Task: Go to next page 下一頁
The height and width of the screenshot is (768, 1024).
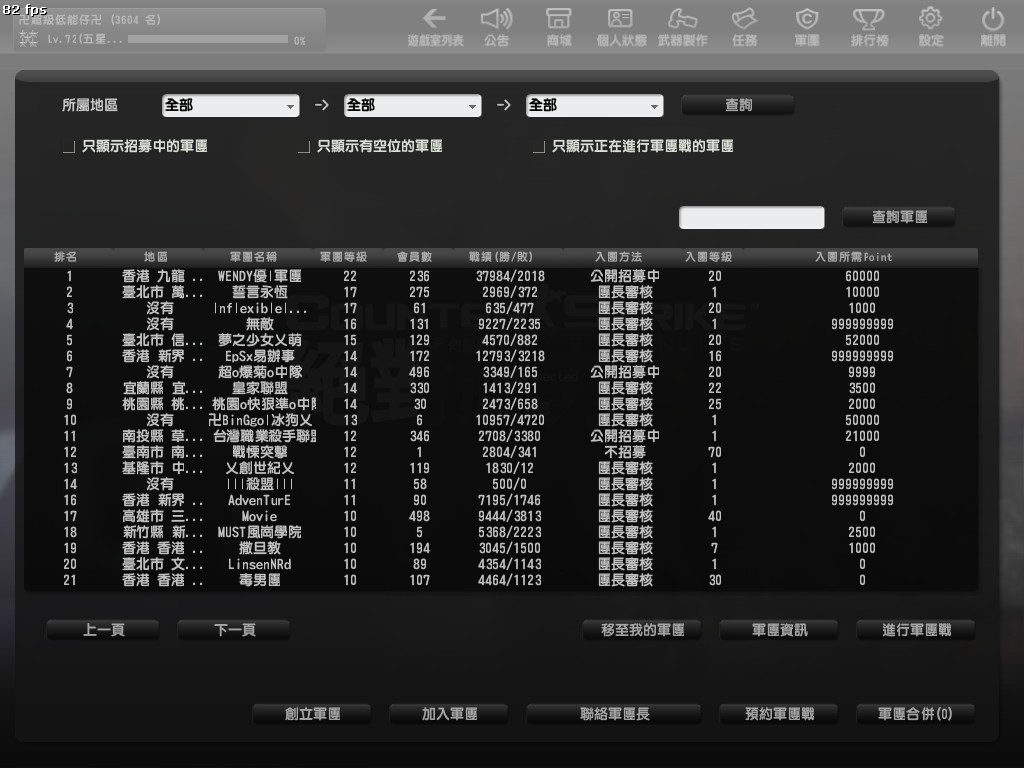Action: [234, 630]
